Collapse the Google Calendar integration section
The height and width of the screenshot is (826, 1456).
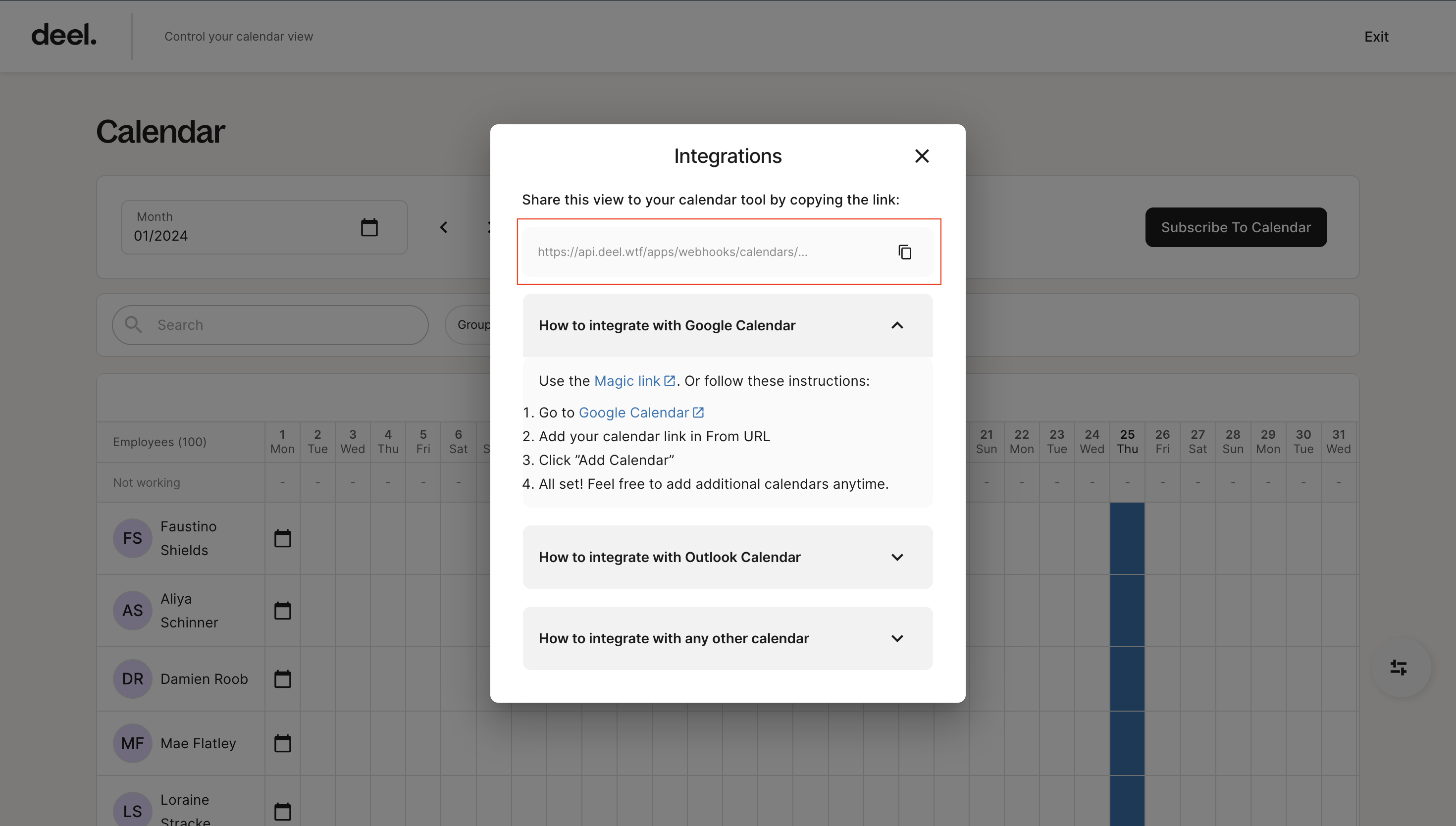point(728,325)
